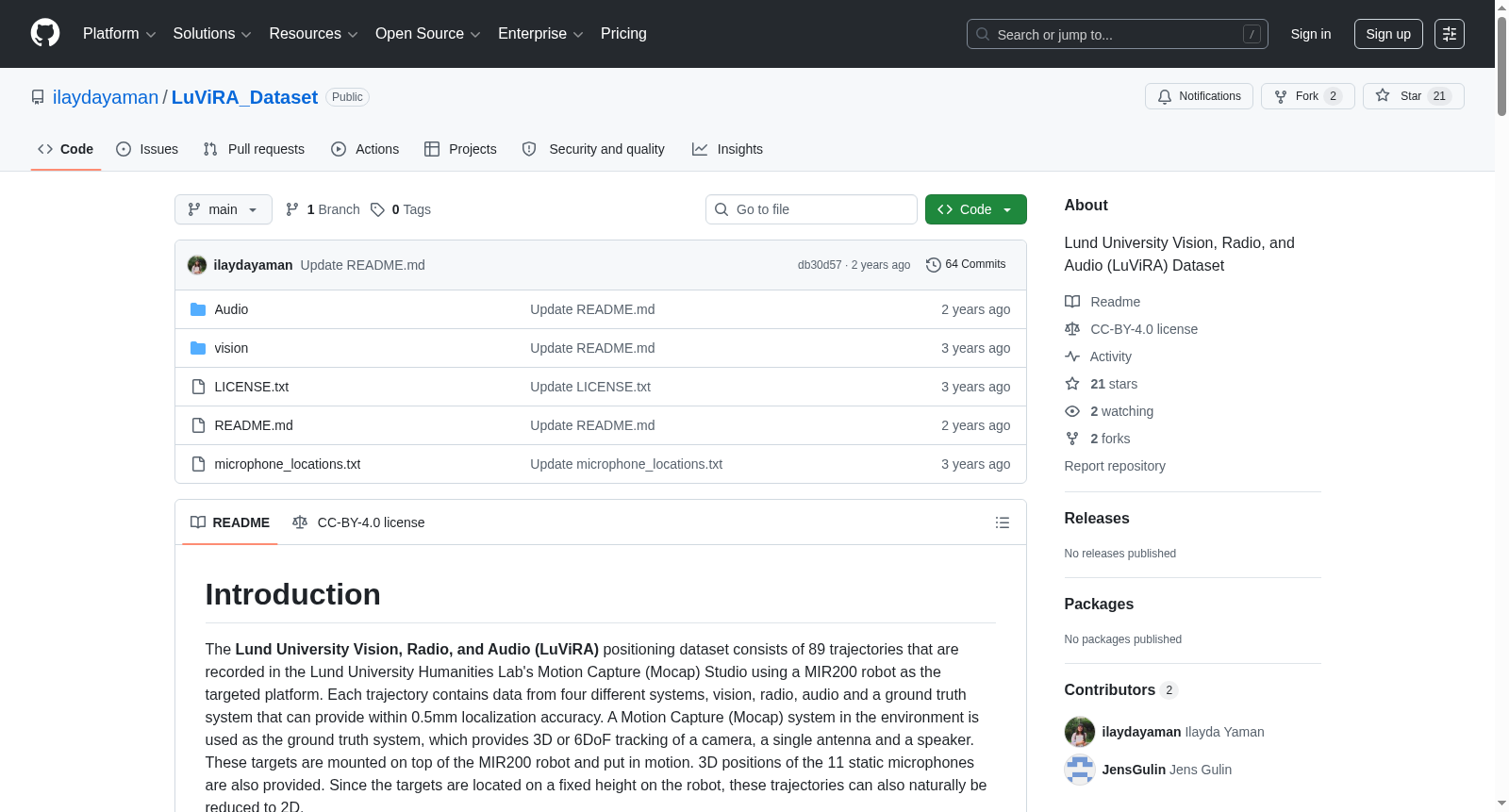Click the Sign in link
This screenshot has width=1509, height=812.
point(1311,34)
